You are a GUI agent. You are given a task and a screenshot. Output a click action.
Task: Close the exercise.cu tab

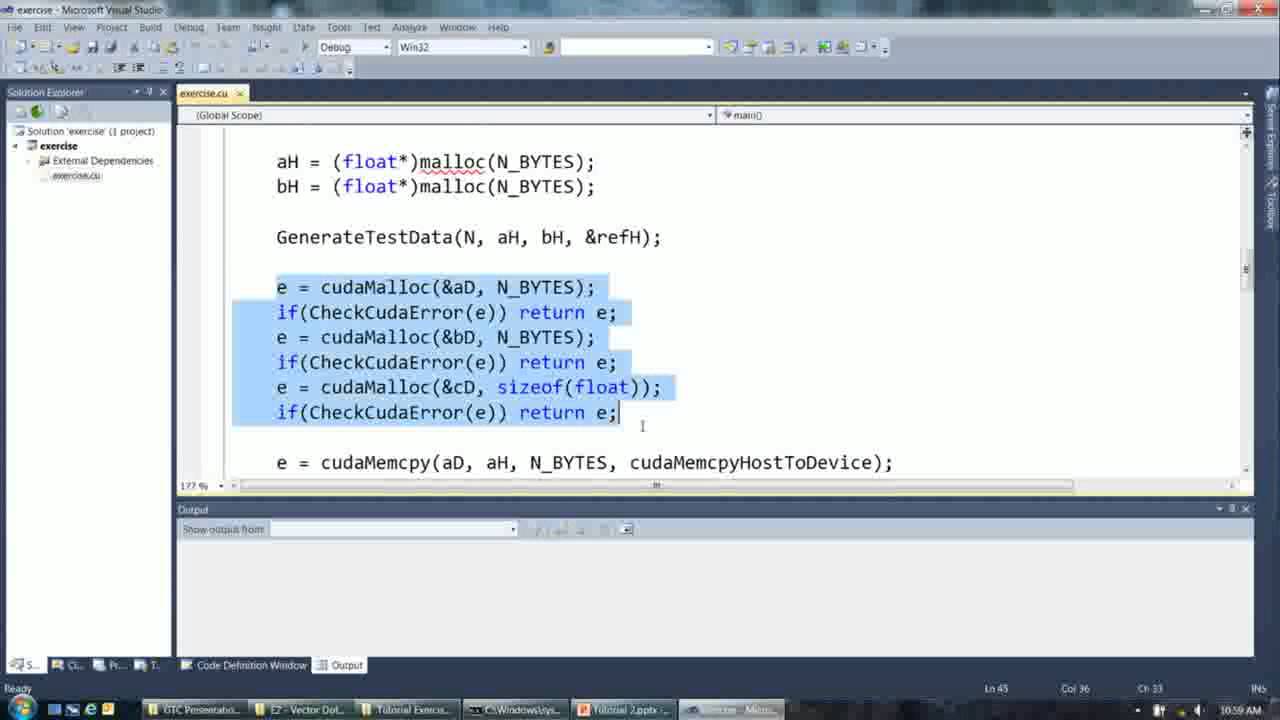pos(240,93)
